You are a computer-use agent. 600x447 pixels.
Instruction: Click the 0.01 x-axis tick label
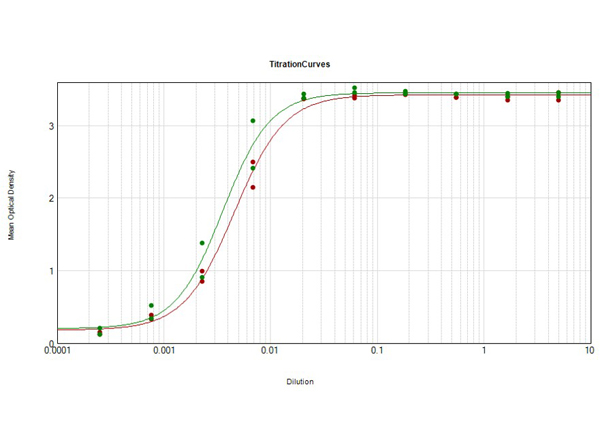(269, 351)
